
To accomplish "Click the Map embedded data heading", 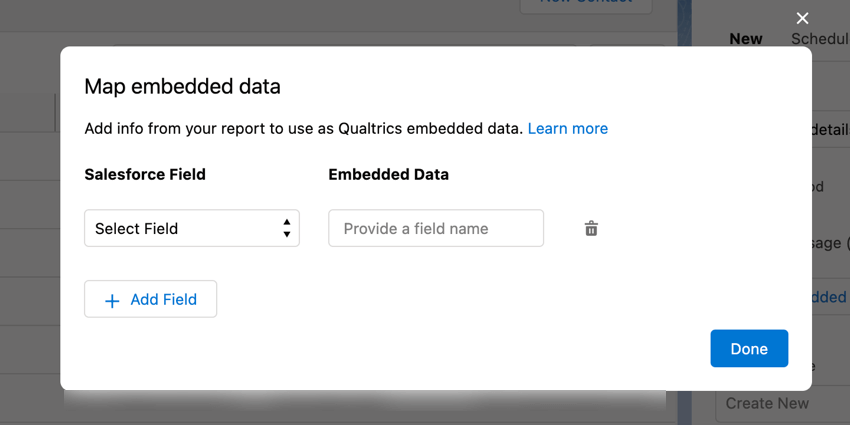I will click(182, 87).
